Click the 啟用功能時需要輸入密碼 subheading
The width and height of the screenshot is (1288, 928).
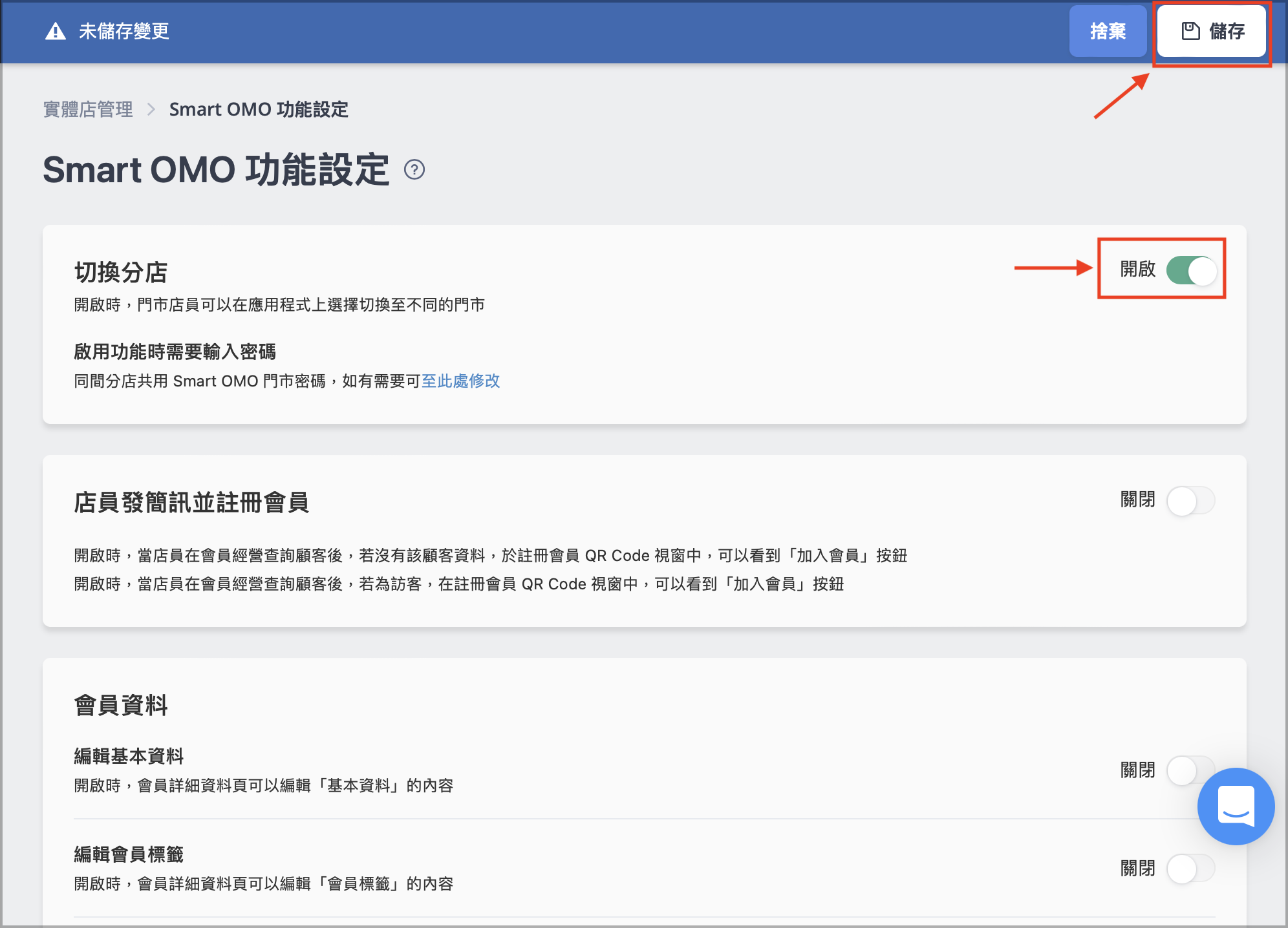(175, 352)
